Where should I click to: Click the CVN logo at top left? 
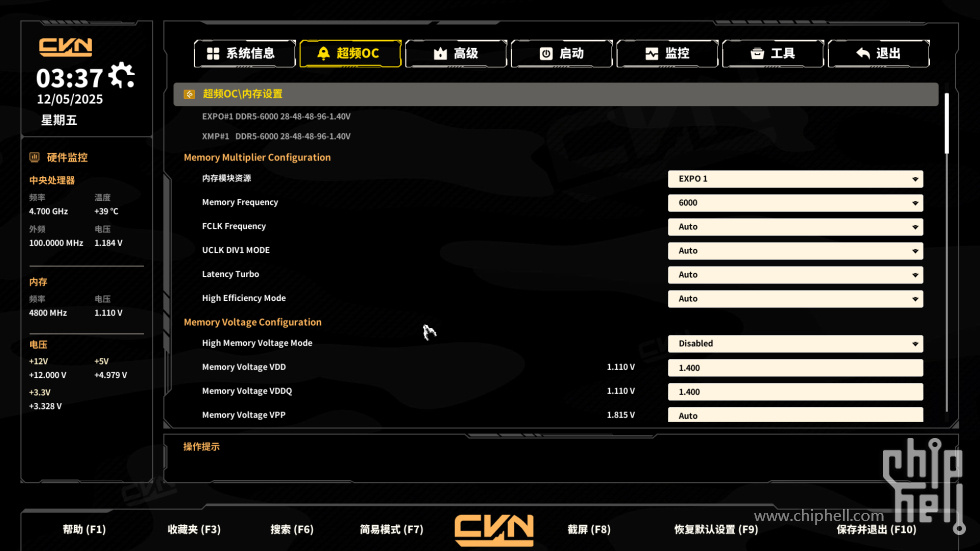66,47
